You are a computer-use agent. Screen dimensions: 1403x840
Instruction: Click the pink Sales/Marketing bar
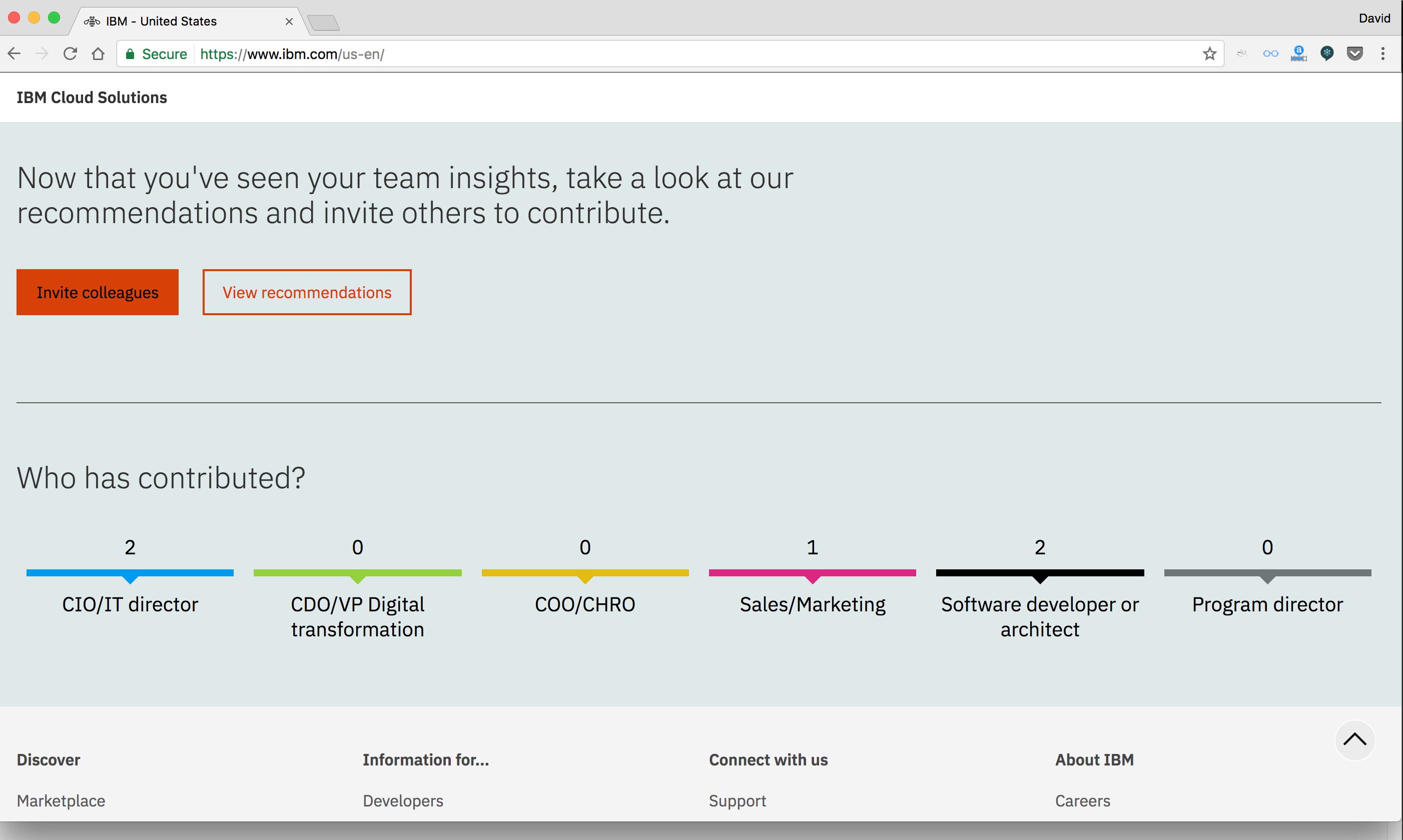(x=812, y=573)
